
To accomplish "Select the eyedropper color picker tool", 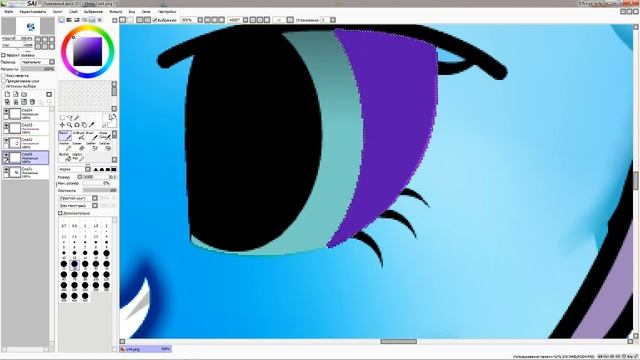I will (91, 124).
